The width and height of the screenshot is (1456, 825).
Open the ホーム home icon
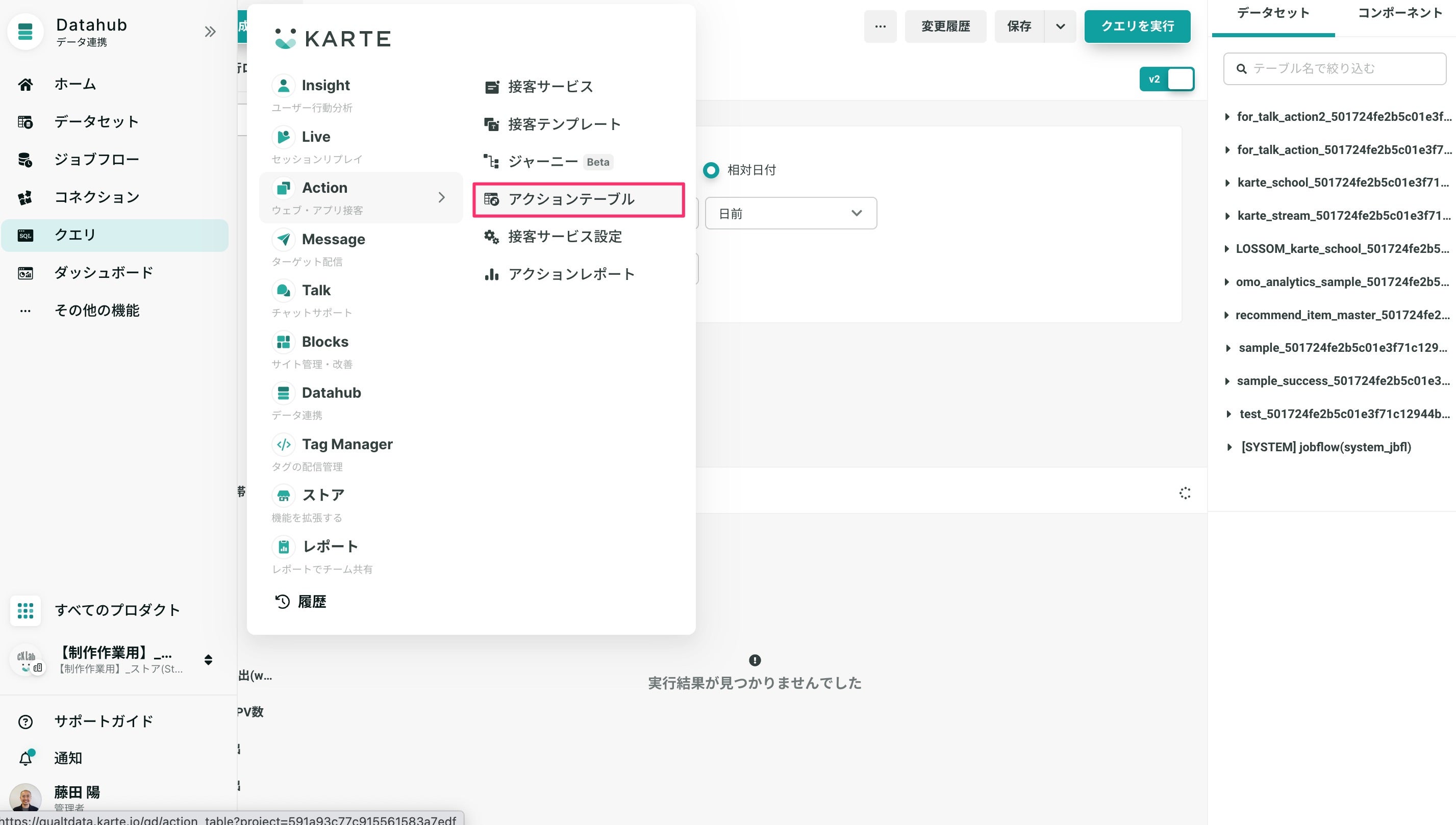pyautogui.click(x=25, y=85)
